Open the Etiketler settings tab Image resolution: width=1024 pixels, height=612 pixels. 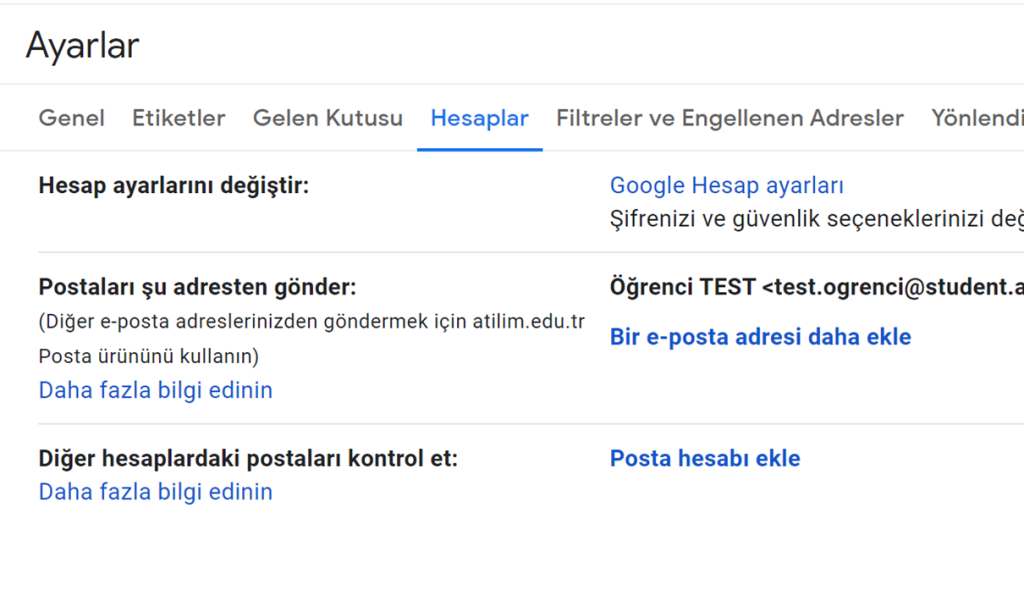[x=178, y=117]
